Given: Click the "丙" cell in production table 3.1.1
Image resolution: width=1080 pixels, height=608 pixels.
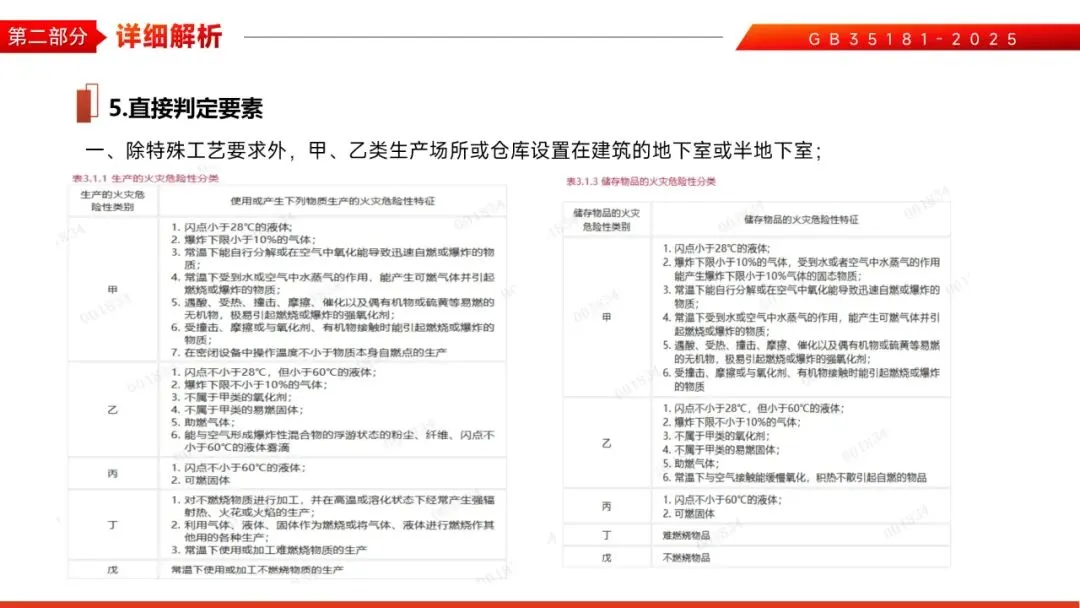Looking at the screenshot, I should click(113, 474).
